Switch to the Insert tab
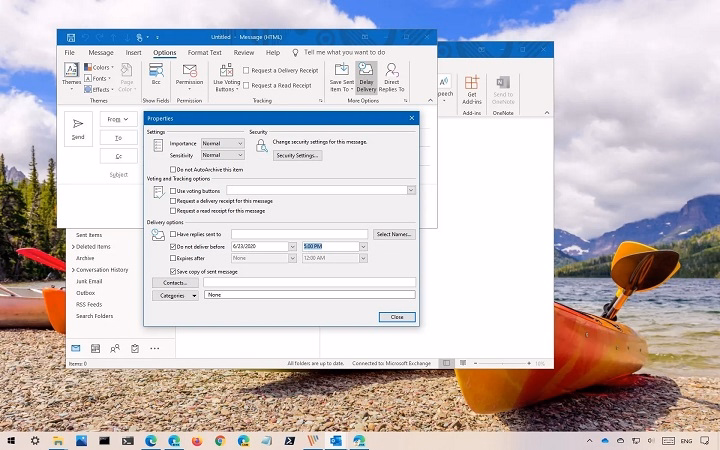 [134, 52]
